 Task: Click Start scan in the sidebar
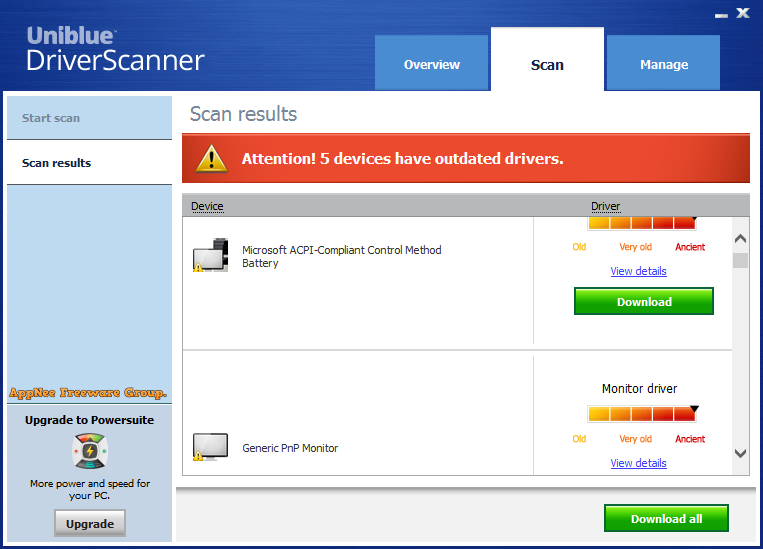(x=90, y=118)
